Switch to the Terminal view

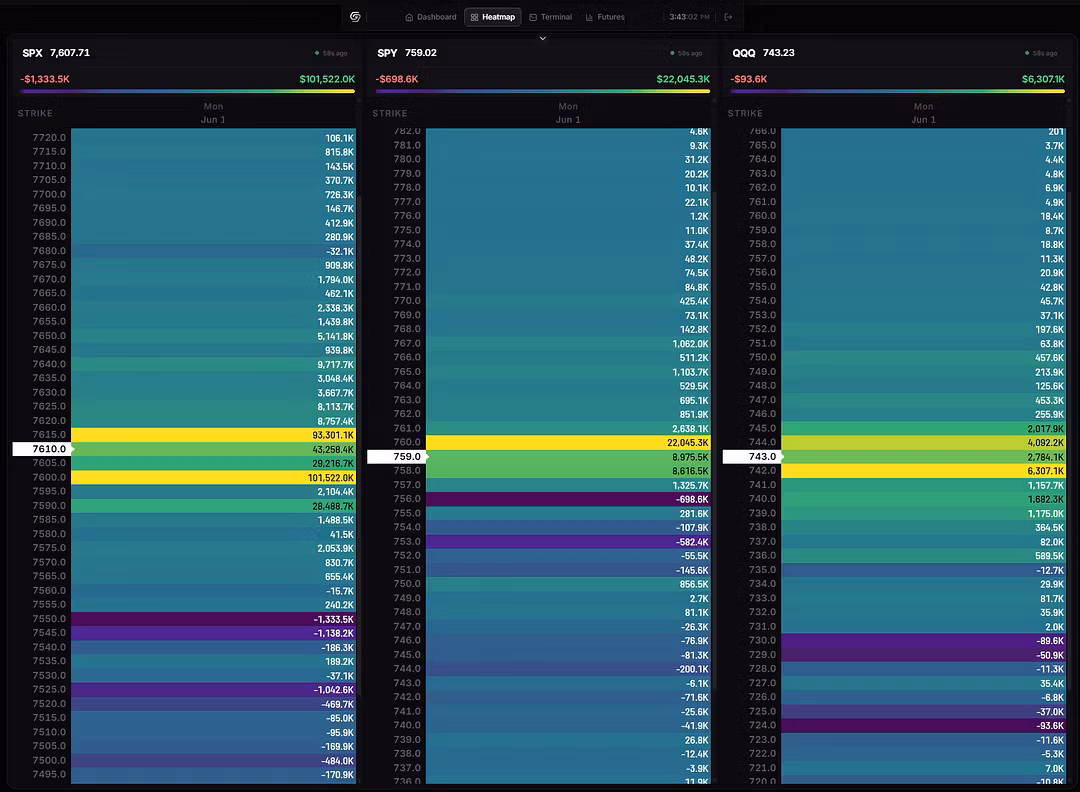(x=550, y=17)
